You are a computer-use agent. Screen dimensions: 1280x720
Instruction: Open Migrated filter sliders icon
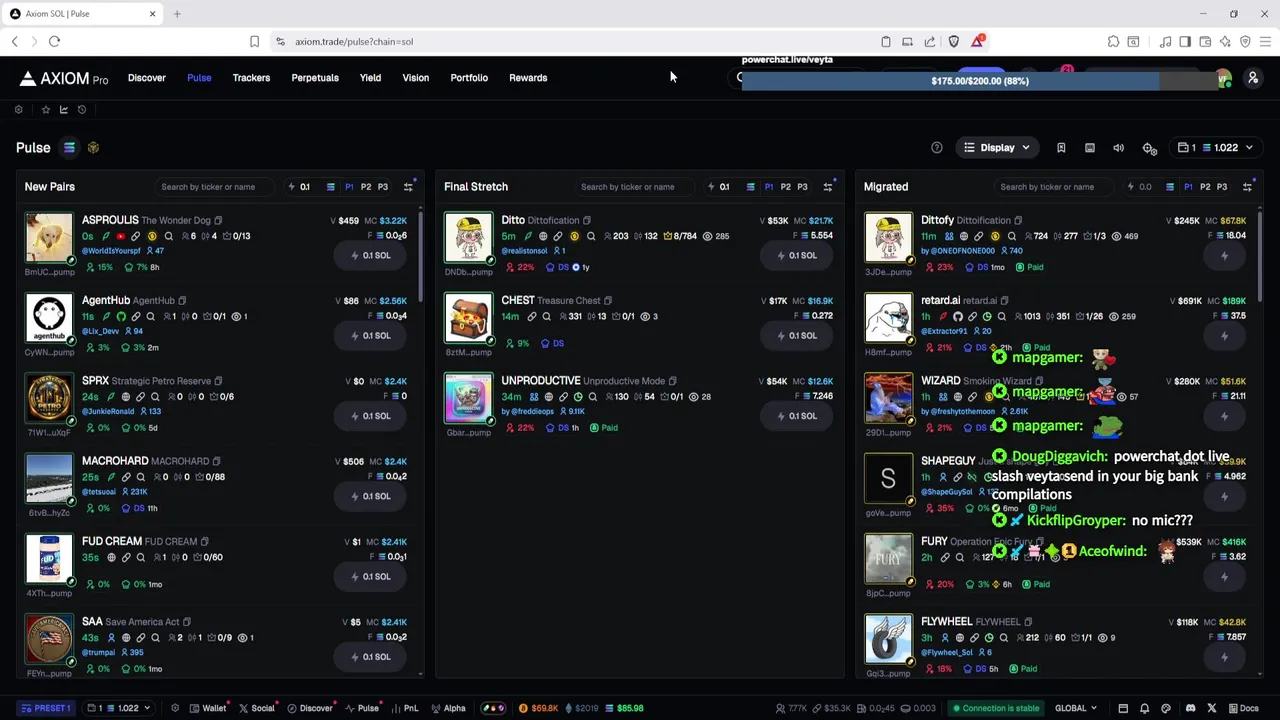coord(1247,187)
